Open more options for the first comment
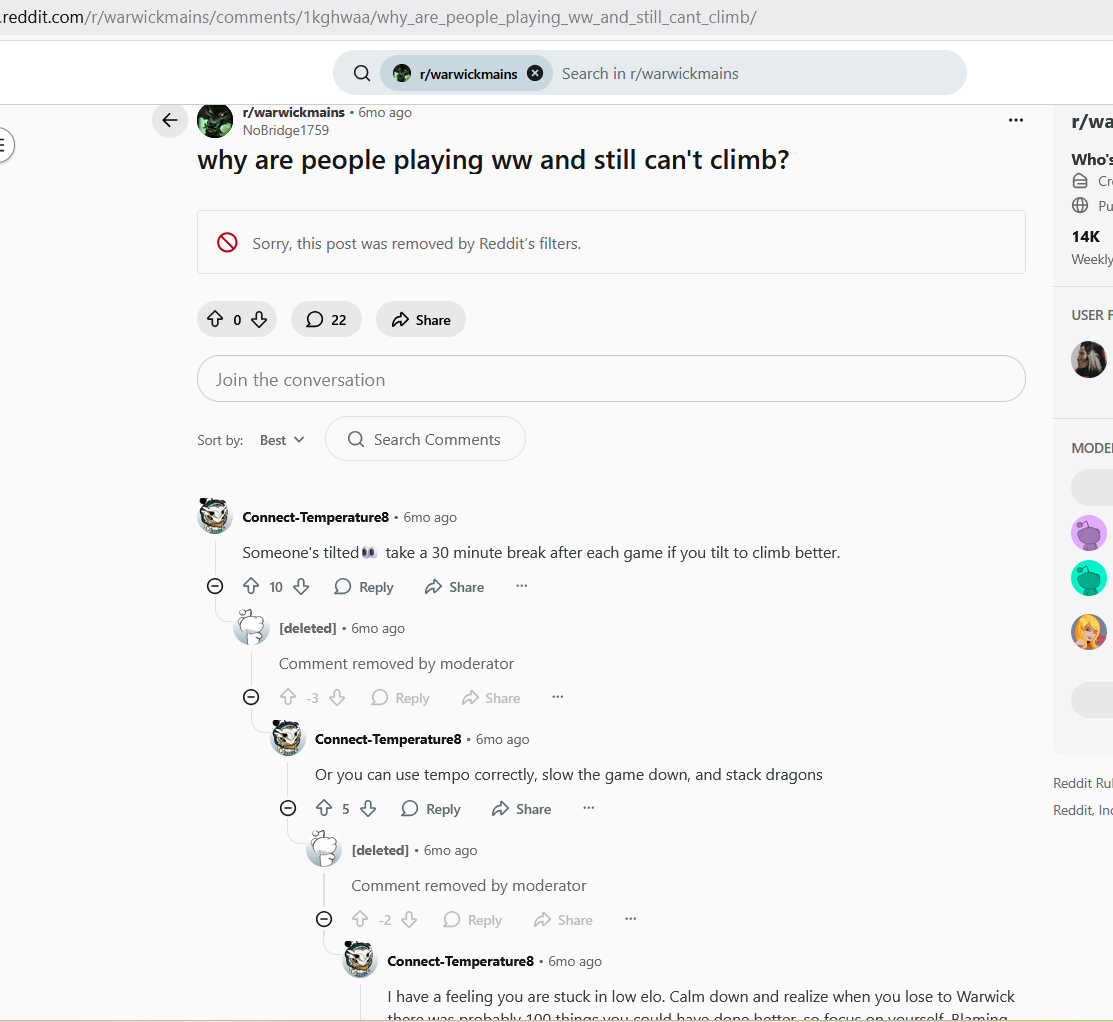Image resolution: width=1113 pixels, height=1022 pixels. click(522, 586)
